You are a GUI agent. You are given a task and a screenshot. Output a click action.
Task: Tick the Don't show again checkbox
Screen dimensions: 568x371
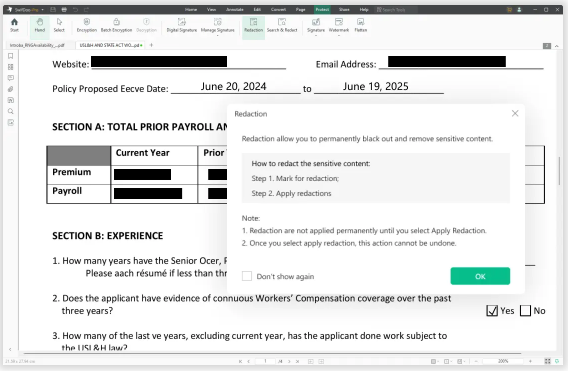tap(247, 276)
